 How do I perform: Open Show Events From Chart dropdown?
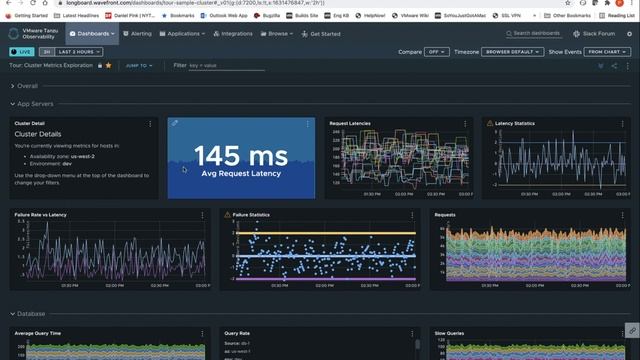[607, 52]
